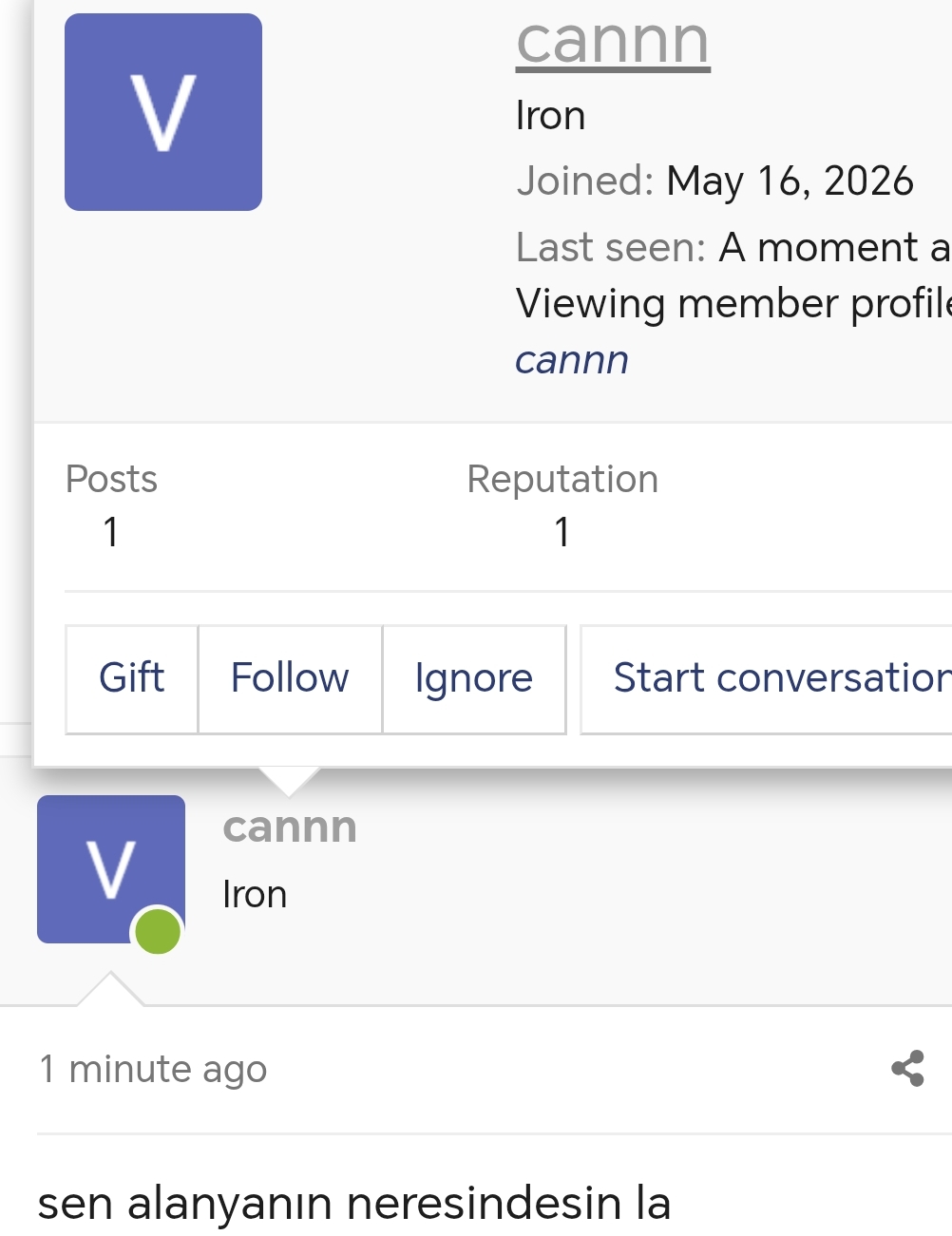The width and height of the screenshot is (952, 1236).
Task: Click the bold cannn username above post
Action: pyautogui.click(x=290, y=827)
